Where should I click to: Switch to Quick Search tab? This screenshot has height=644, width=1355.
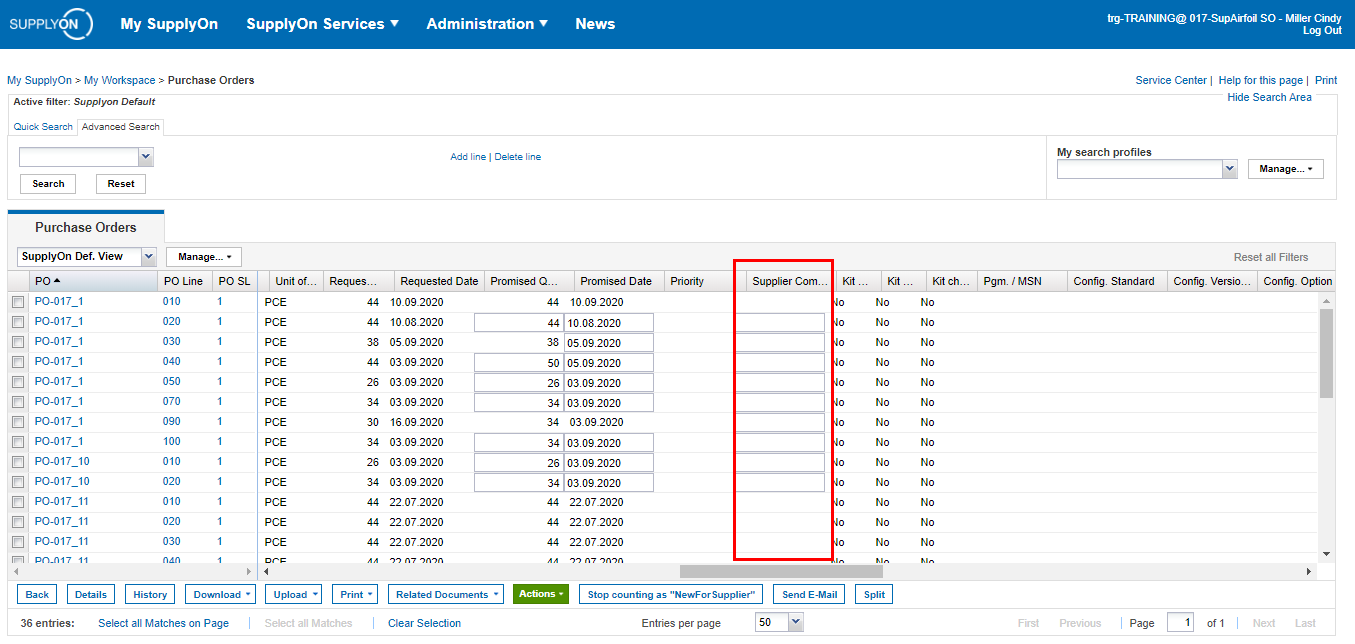point(43,127)
